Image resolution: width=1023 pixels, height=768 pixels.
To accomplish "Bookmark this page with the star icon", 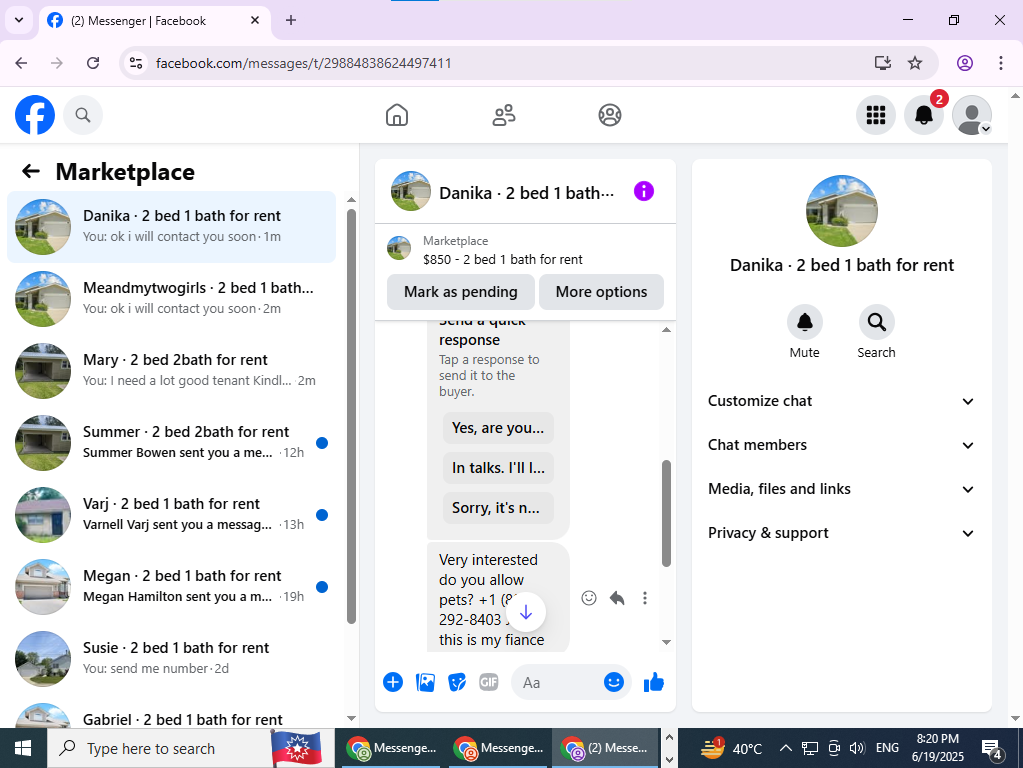I will pyautogui.click(x=915, y=63).
